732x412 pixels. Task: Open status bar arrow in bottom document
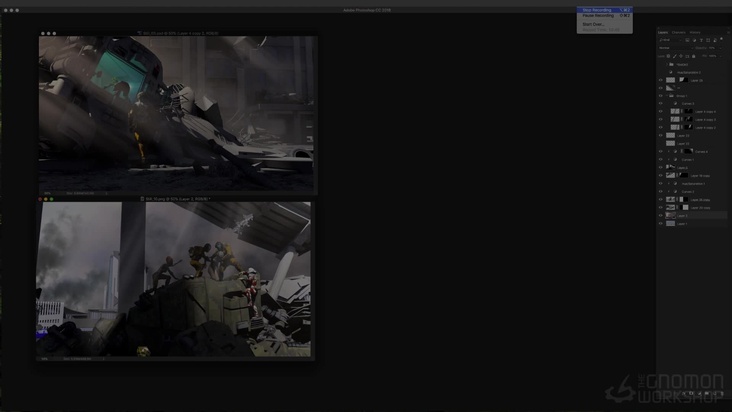pos(104,359)
